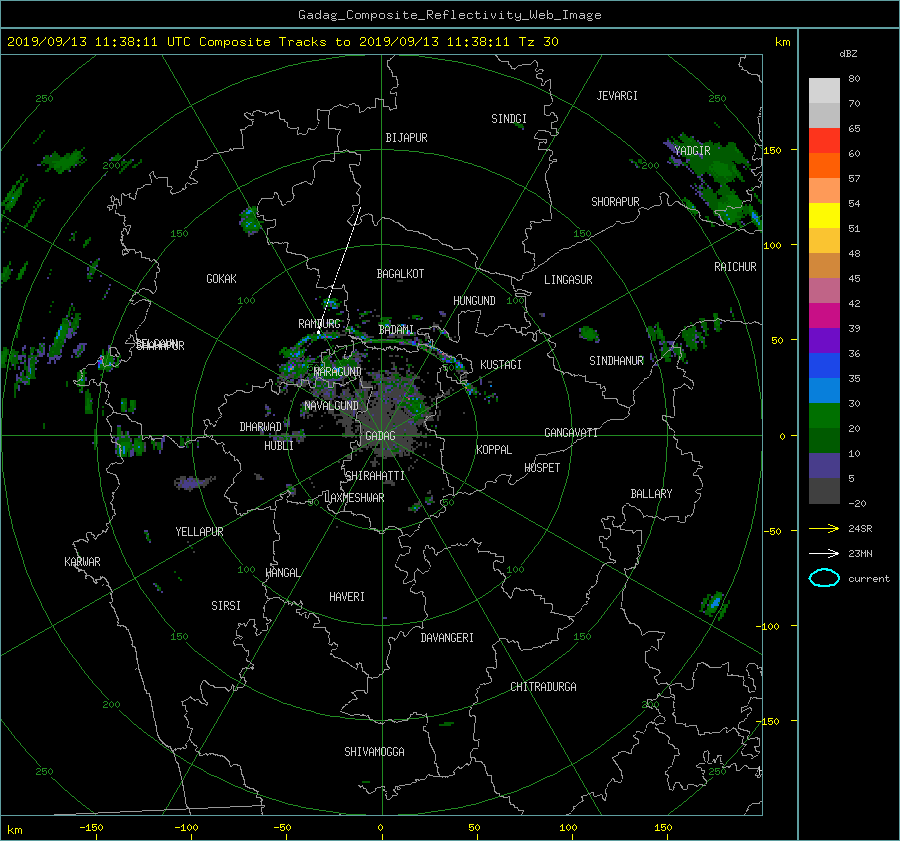Image resolution: width=900 pixels, height=841 pixels.
Task: Select the red 65 dBZ color swatch
Action: tap(824, 140)
